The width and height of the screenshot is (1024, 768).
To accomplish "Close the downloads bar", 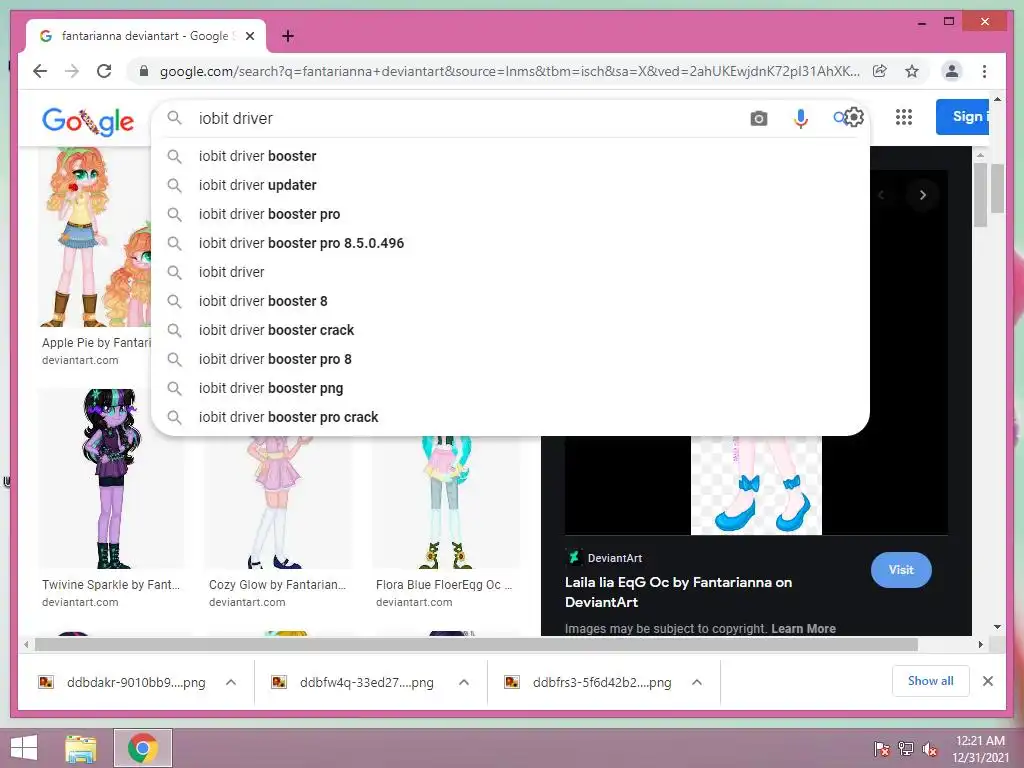I will click(987, 681).
